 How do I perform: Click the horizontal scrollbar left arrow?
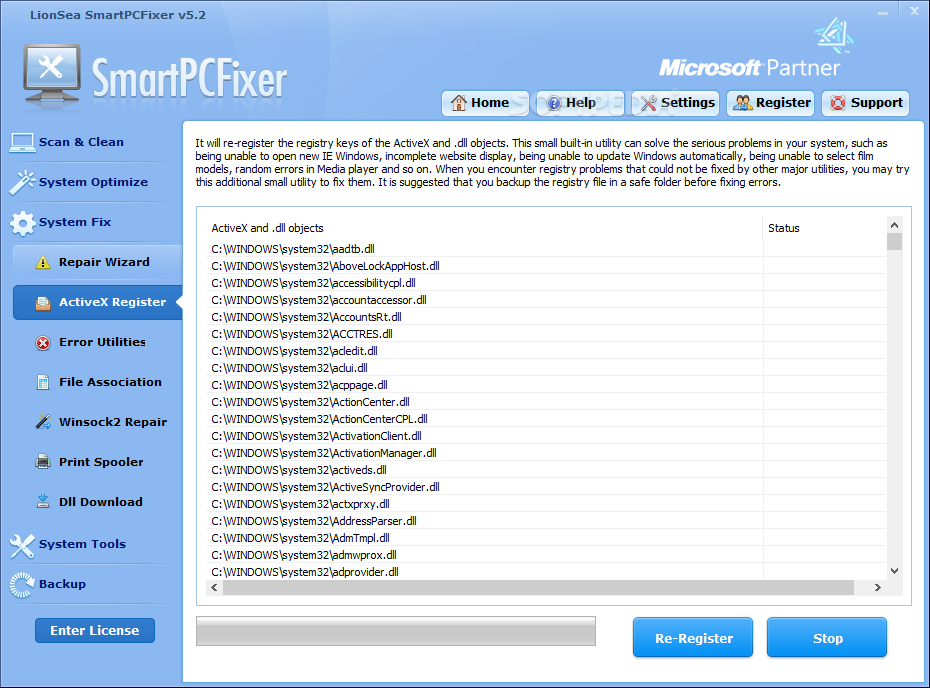click(x=214, y=587)
